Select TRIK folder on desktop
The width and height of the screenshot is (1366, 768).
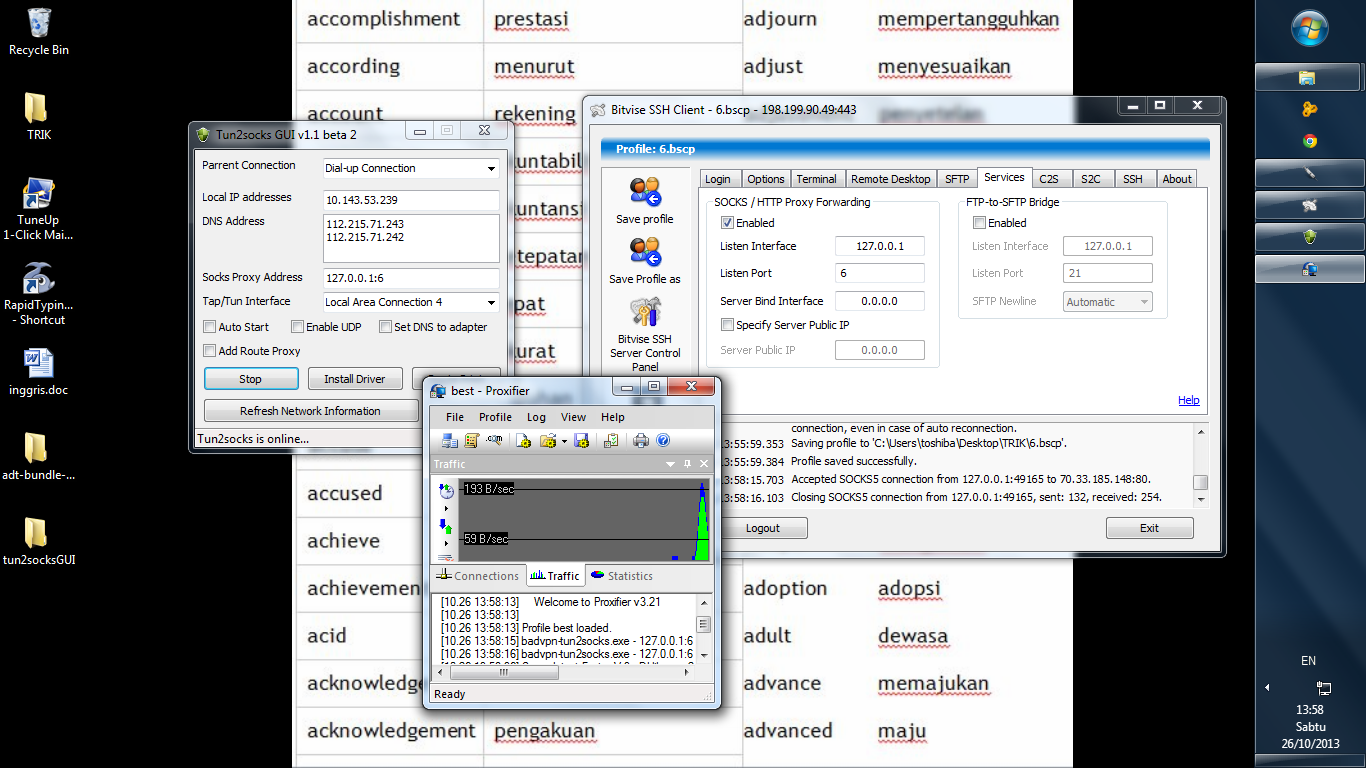coord(38,116)
